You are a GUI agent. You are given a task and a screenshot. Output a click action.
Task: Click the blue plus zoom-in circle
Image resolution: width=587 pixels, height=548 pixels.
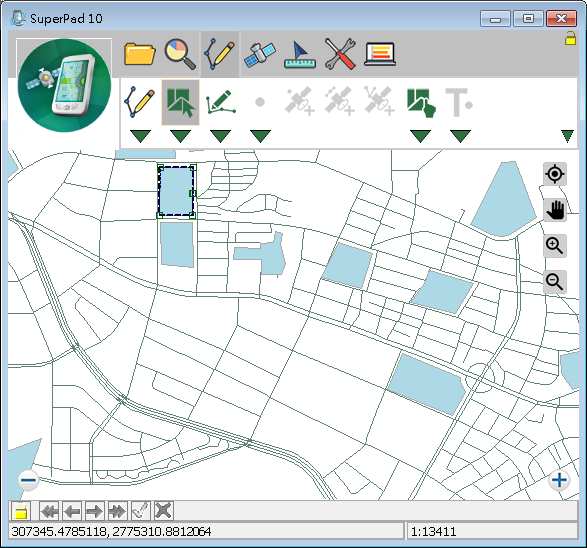(x=559, y=480)
